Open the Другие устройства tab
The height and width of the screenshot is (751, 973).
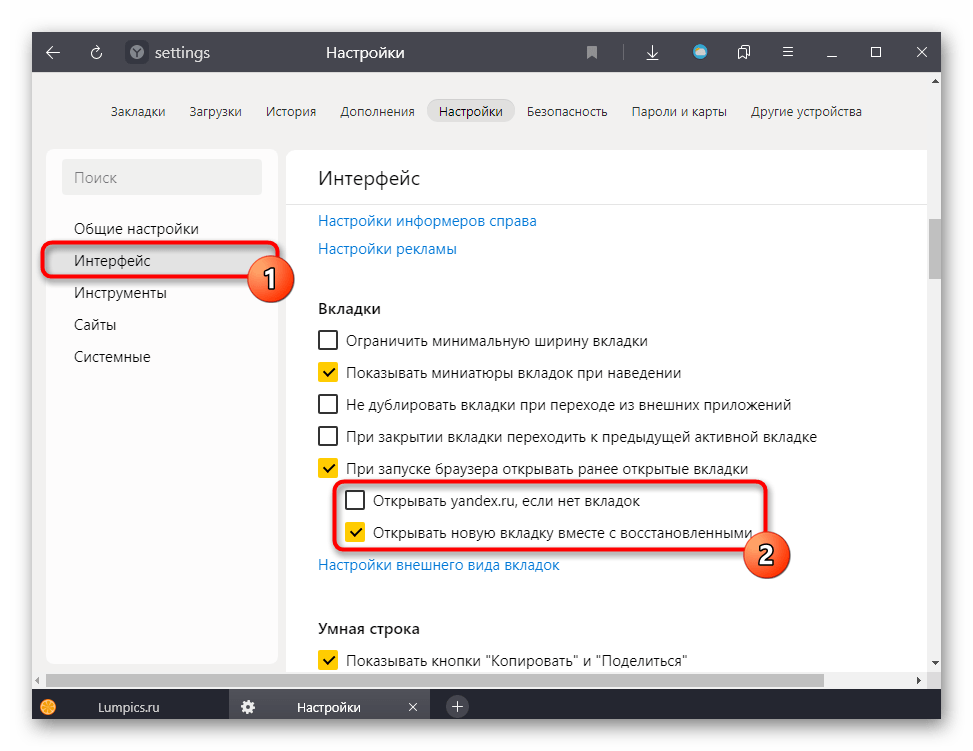(806, 112)
